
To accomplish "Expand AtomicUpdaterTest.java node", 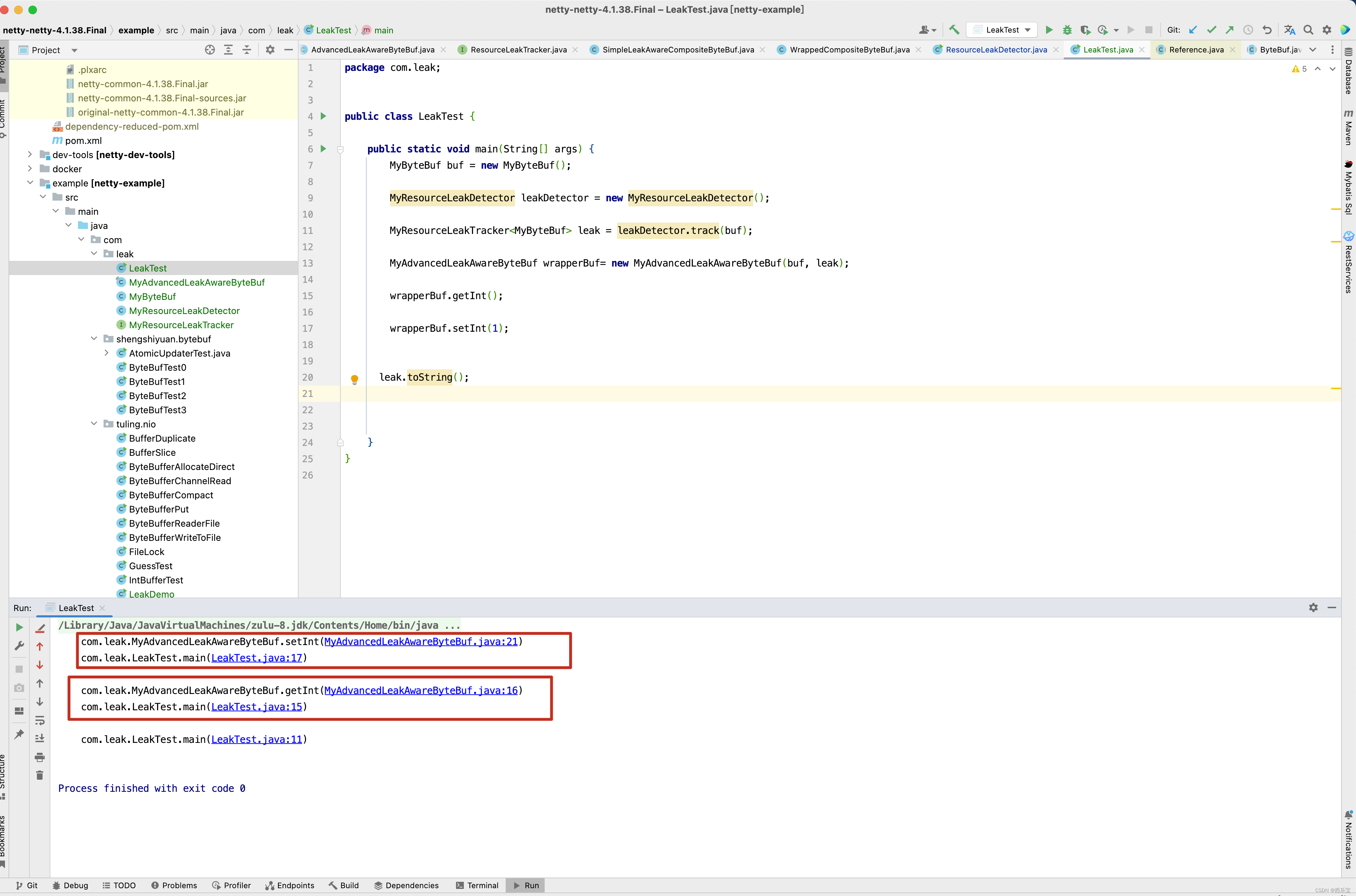I will (x=106, y=353).
